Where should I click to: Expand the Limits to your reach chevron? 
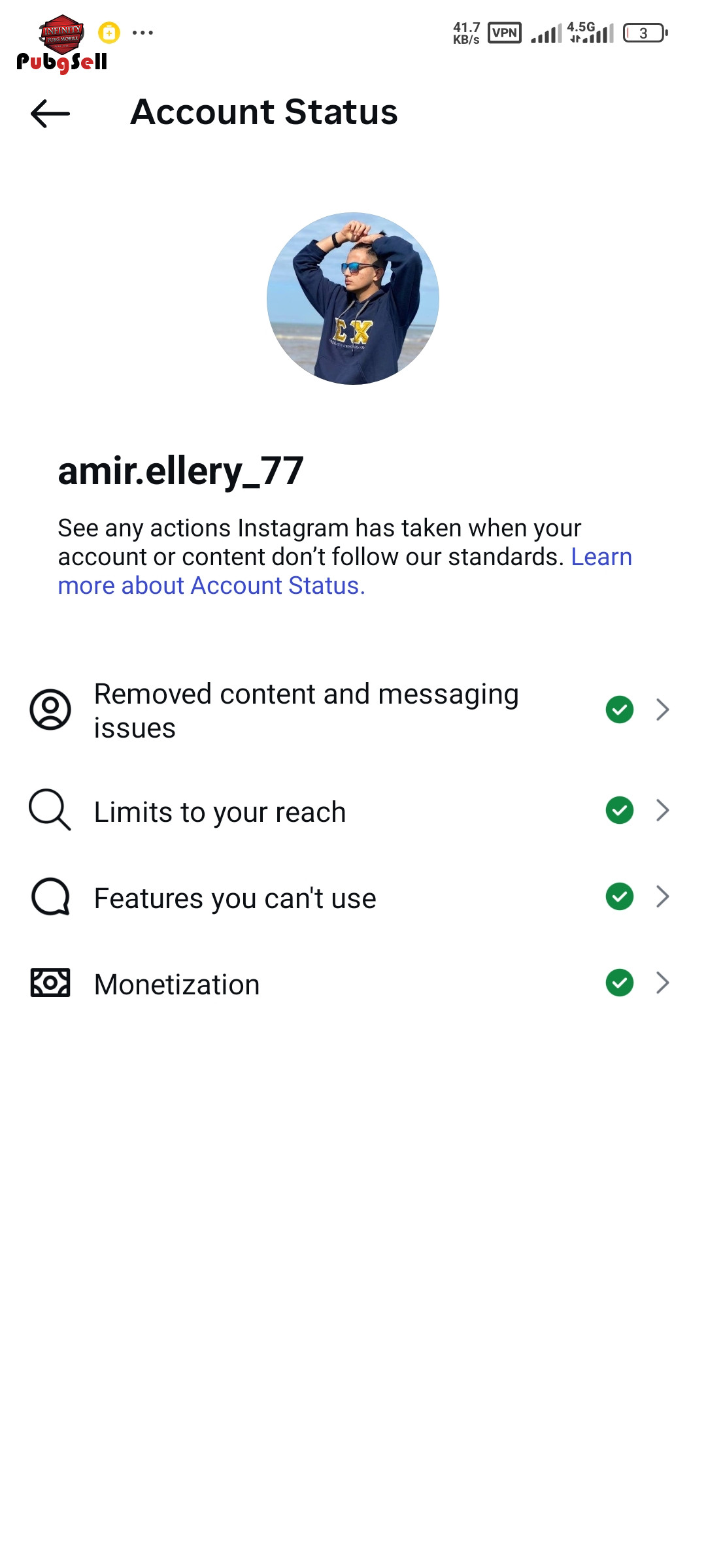point(663,810)
